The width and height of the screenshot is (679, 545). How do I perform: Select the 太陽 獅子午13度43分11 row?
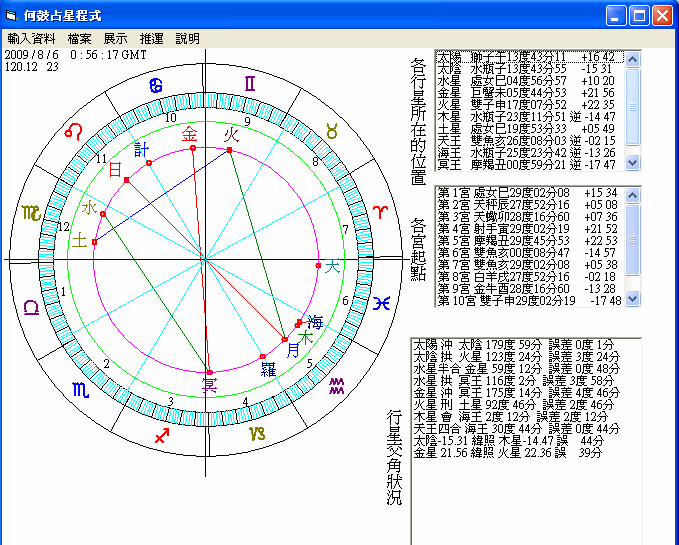530,57
